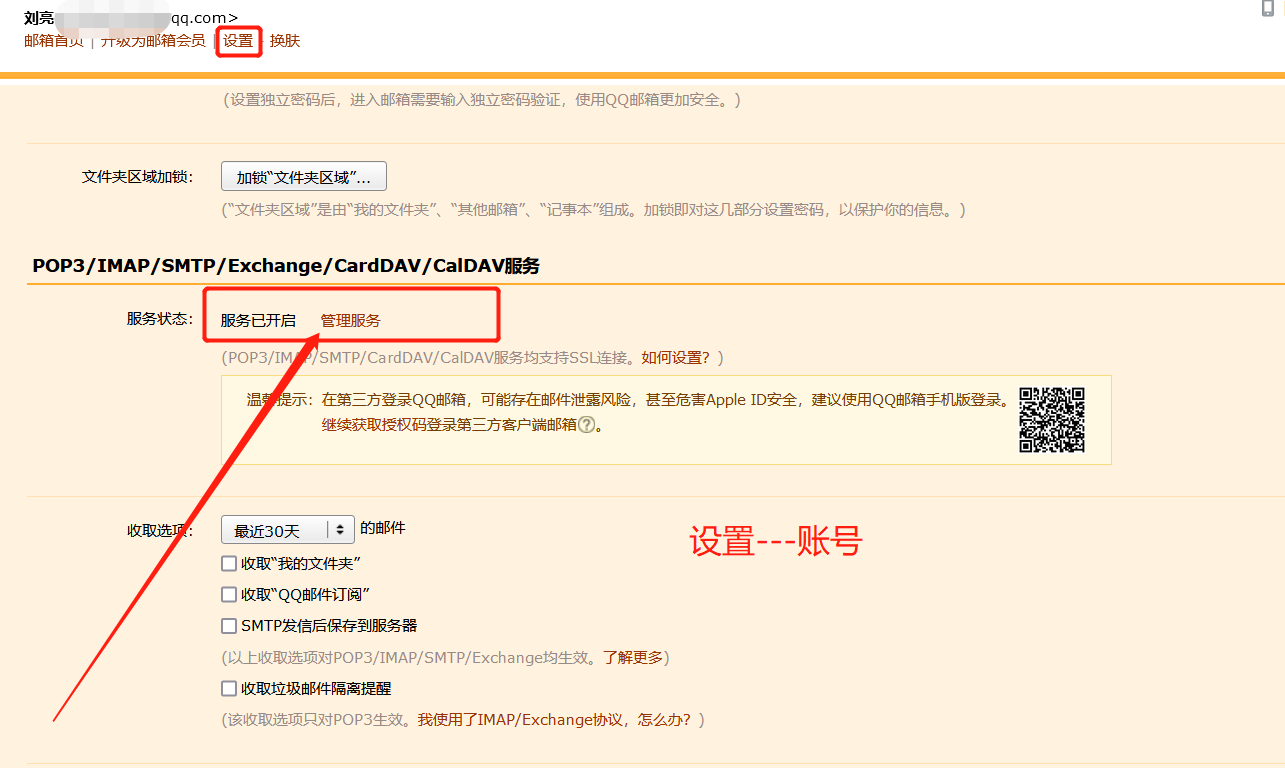
Task: Open the 如何设置? help link
Action: 676,358
